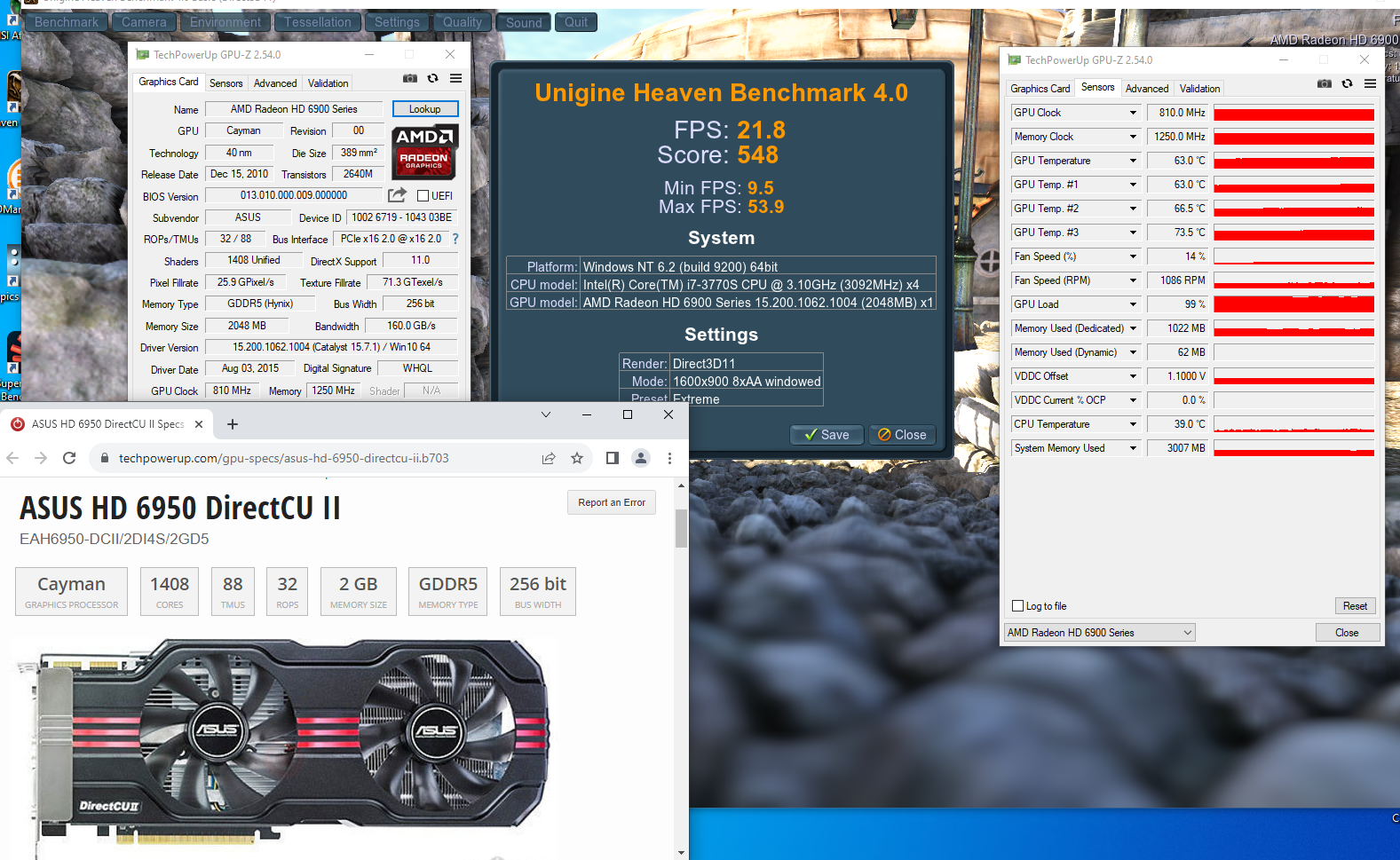The width and height of the screenshot is (1400, 860).
Task: Go forward in the browser
Action: click(x=41, y=458)
